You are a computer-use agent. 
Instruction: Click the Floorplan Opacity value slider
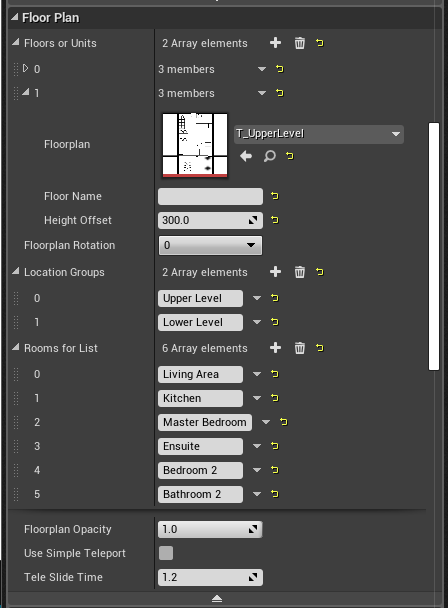pyautogui.click(x=210, y=529)
